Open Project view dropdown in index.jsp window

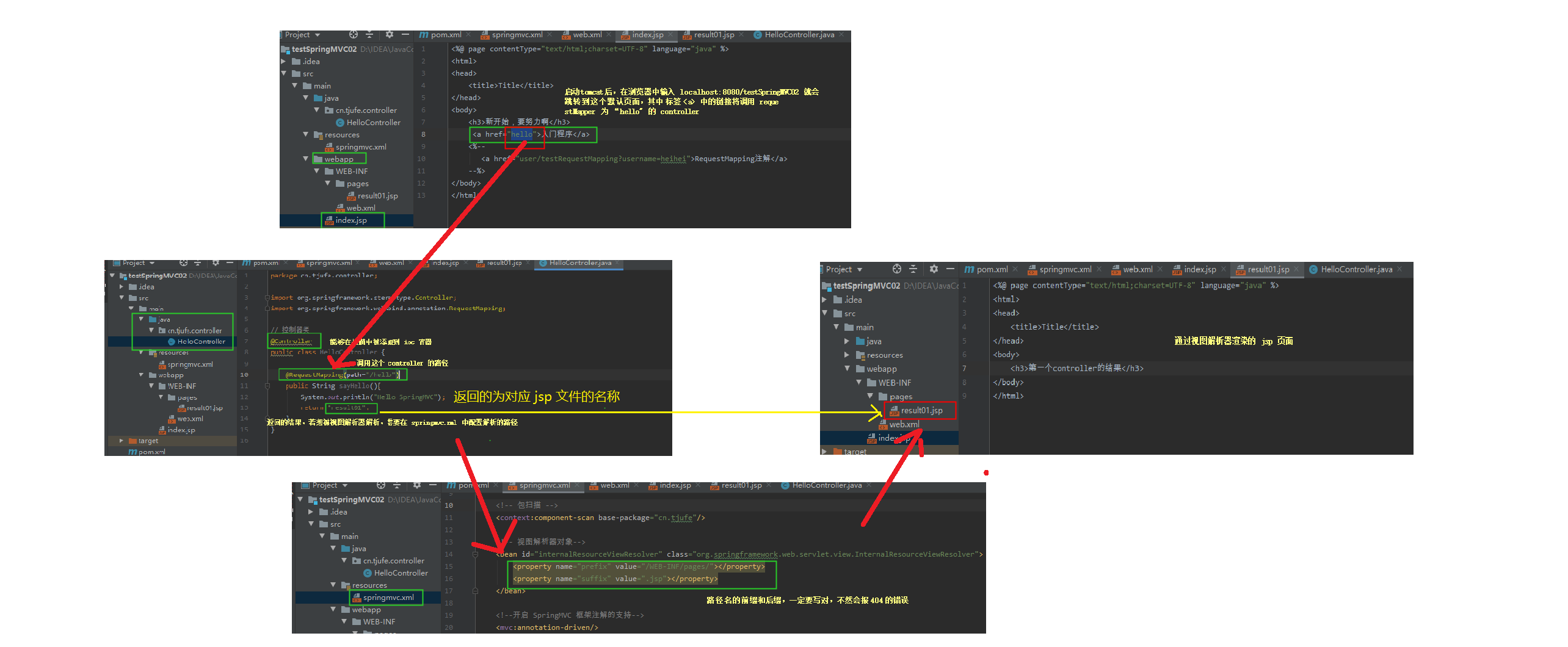[318, 35]
